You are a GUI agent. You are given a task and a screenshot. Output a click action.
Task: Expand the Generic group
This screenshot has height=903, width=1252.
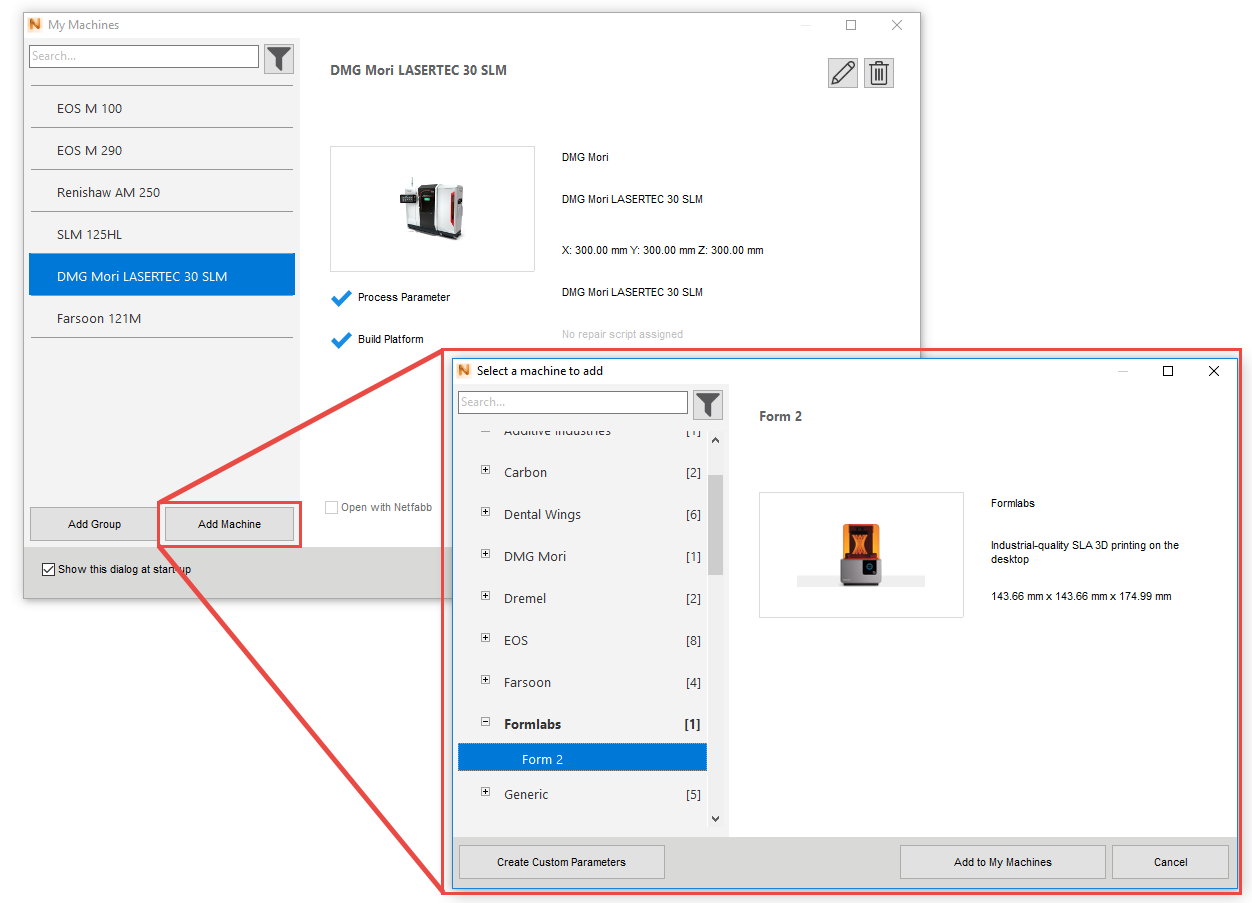485,792
